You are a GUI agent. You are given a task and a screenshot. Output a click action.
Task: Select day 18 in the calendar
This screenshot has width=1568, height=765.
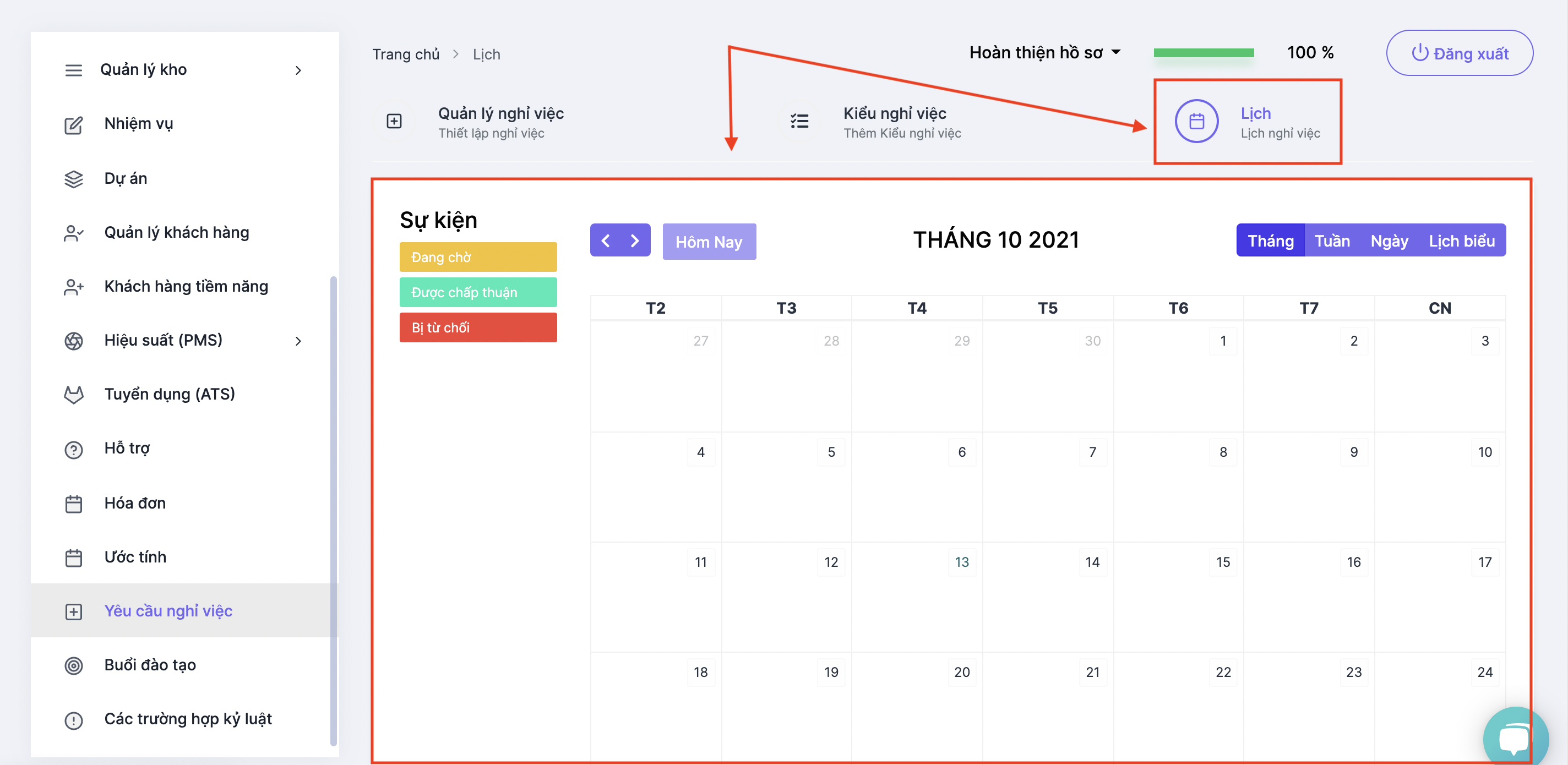click(x=701, y=673)
